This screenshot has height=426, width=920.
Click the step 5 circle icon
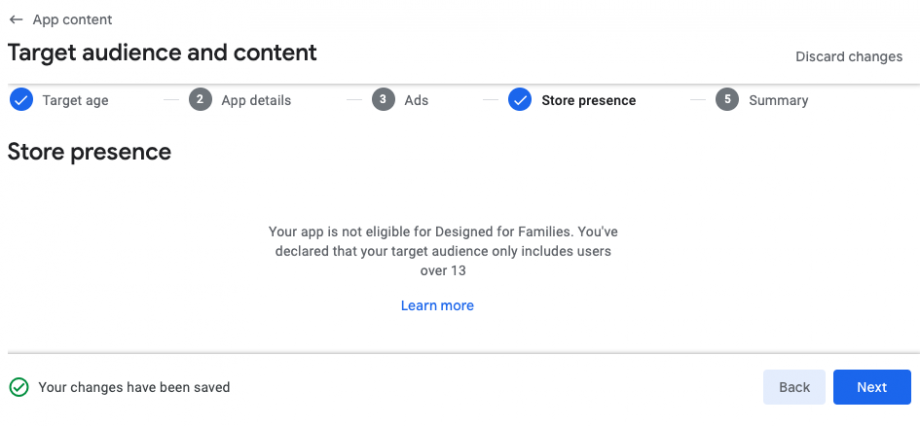[727, 100]
